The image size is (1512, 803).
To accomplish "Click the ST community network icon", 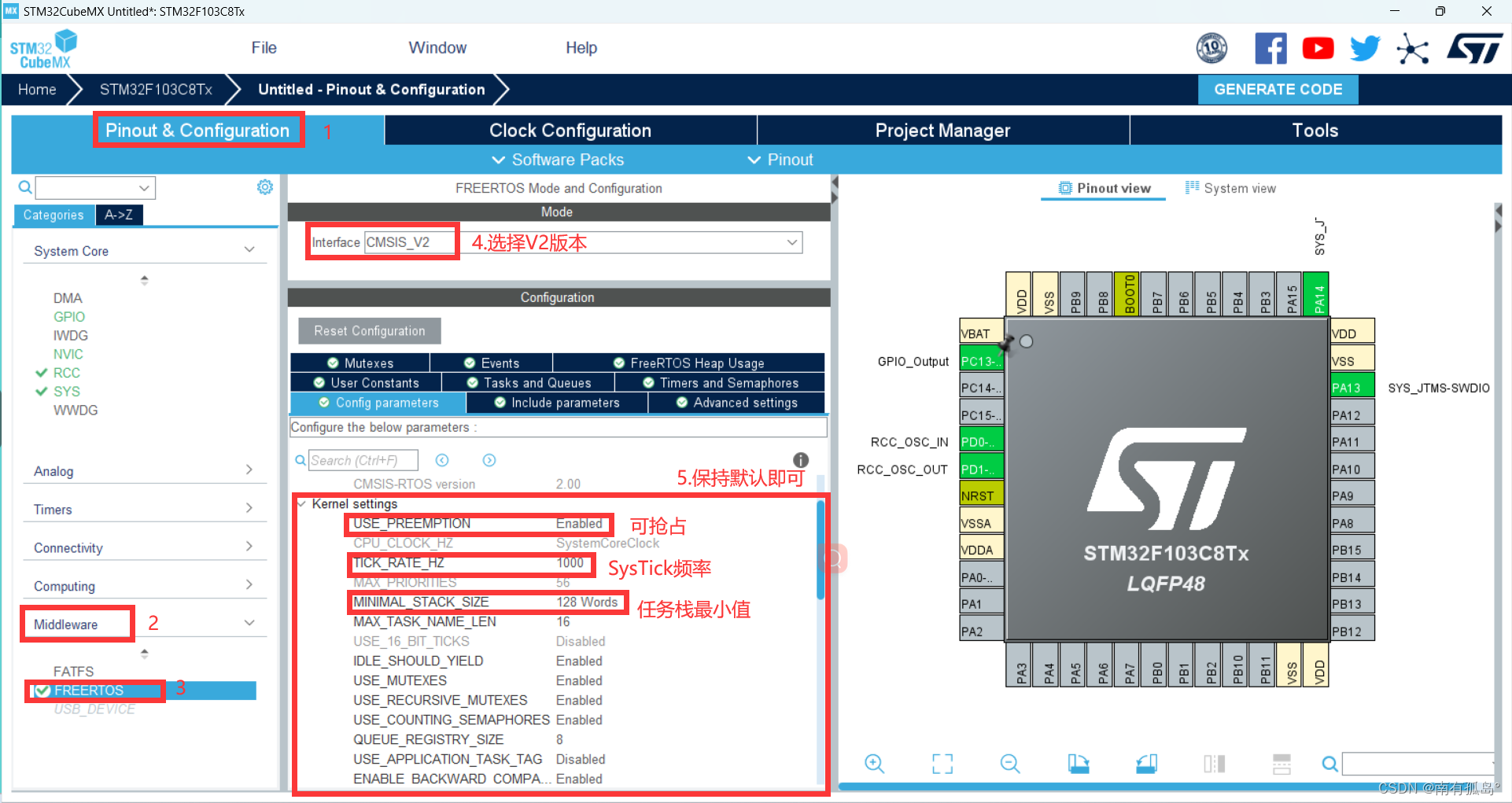I will click(x=1413, y=49).
